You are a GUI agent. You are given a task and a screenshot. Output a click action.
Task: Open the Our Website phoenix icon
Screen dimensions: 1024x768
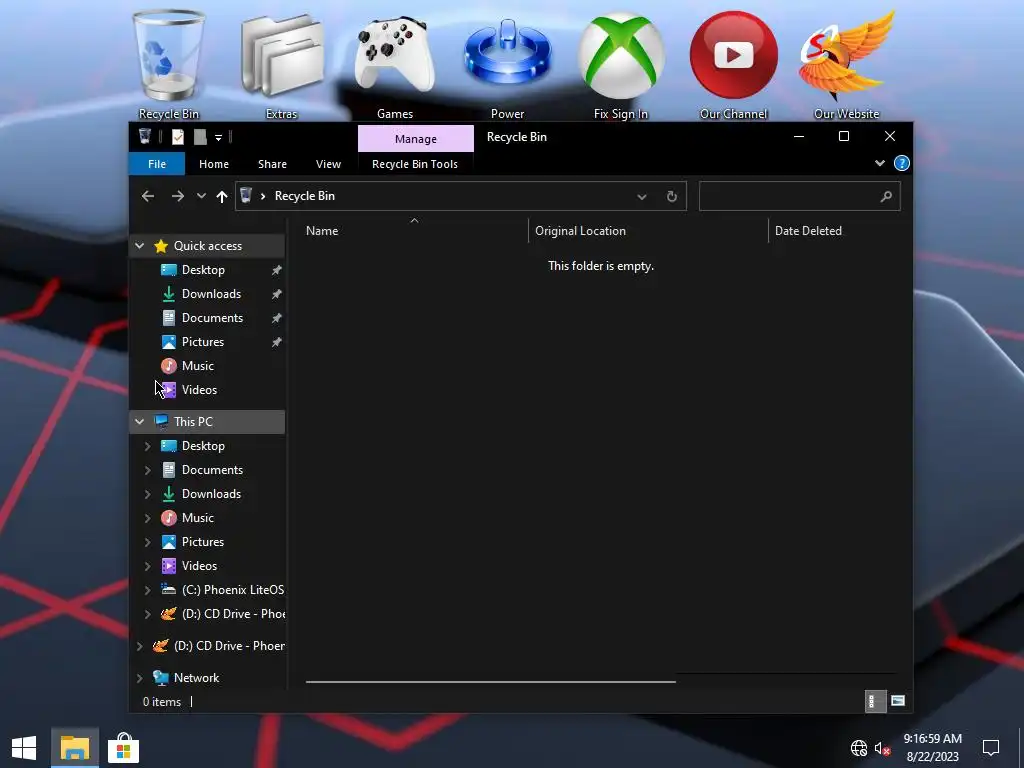[x=846, y=64]
